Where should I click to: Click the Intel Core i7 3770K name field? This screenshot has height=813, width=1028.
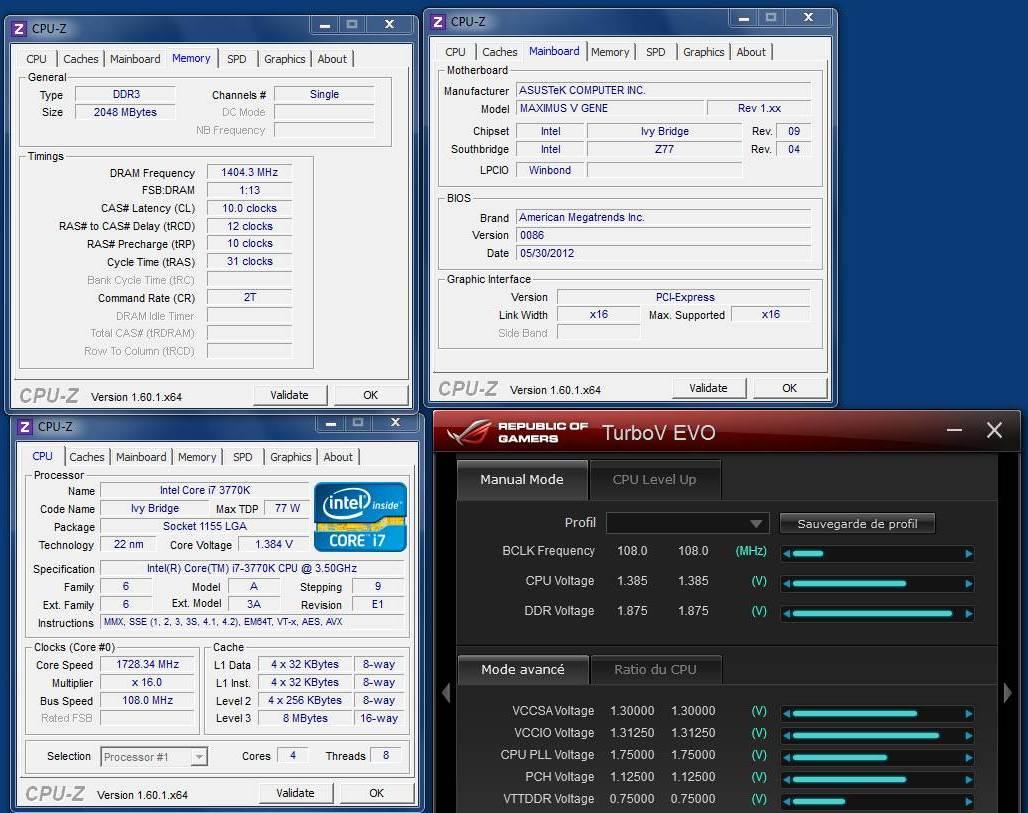coord(205,490)
